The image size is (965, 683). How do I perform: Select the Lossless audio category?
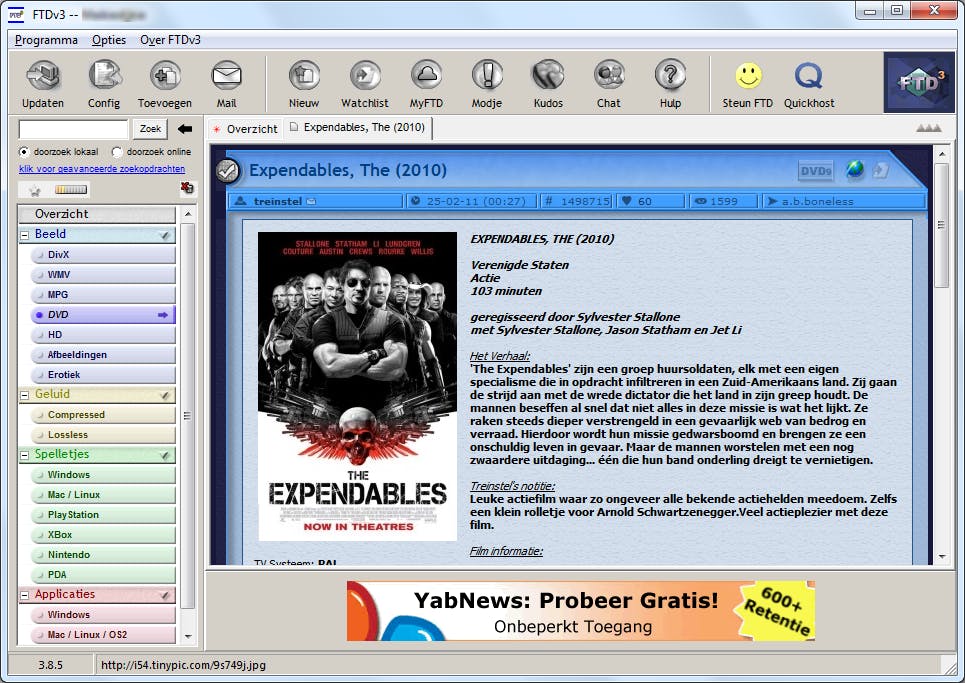(x=103, y=434)
